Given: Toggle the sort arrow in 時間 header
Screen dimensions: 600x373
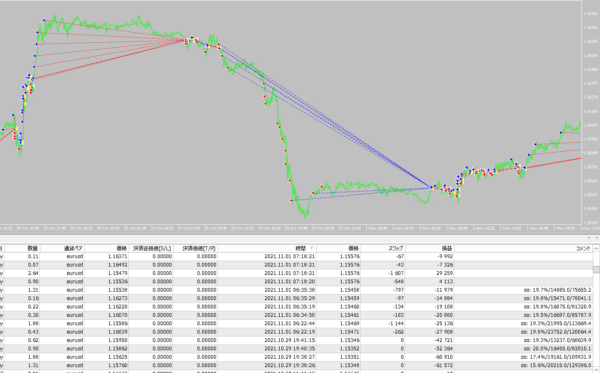Looking at the screenshot, I should 311,249.
